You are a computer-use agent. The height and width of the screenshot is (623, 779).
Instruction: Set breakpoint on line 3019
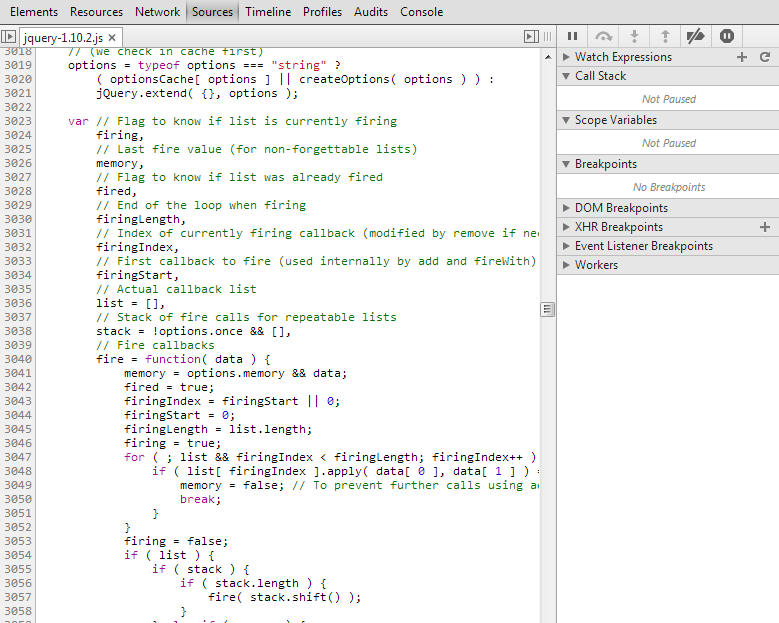pyautogui.click(x=18, y=65)
